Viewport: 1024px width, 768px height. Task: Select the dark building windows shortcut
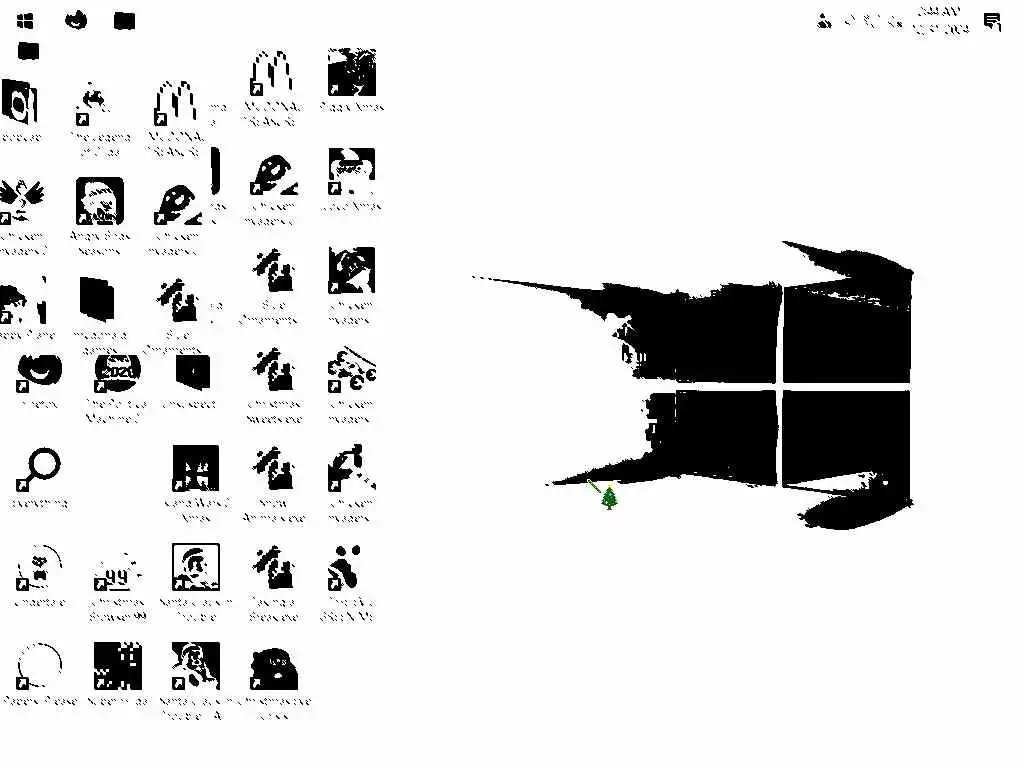195,468
